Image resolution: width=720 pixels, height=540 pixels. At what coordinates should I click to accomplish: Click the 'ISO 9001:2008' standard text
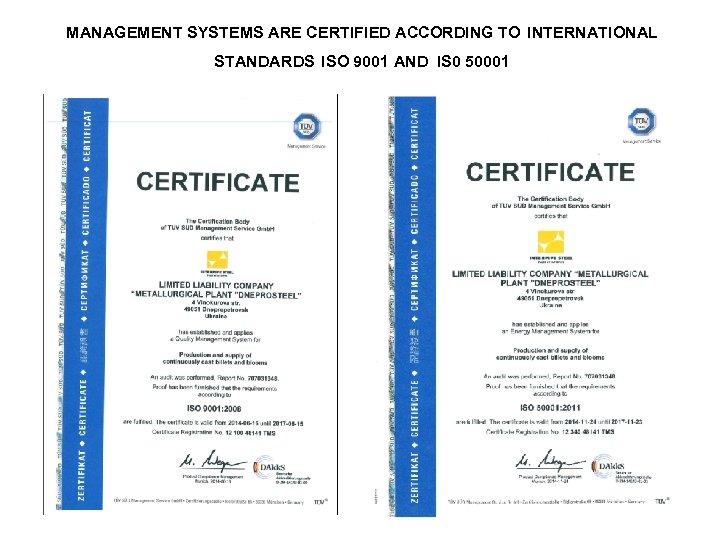point(214,409)
